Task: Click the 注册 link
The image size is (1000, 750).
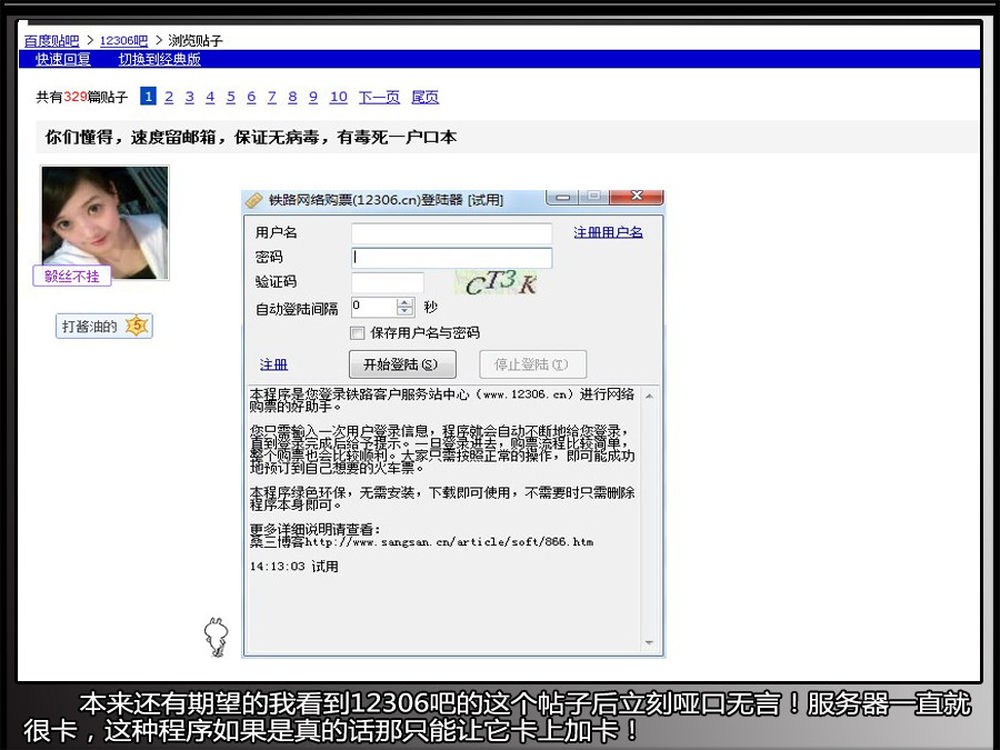Action: pyautogui.click(x=274, y=365)
